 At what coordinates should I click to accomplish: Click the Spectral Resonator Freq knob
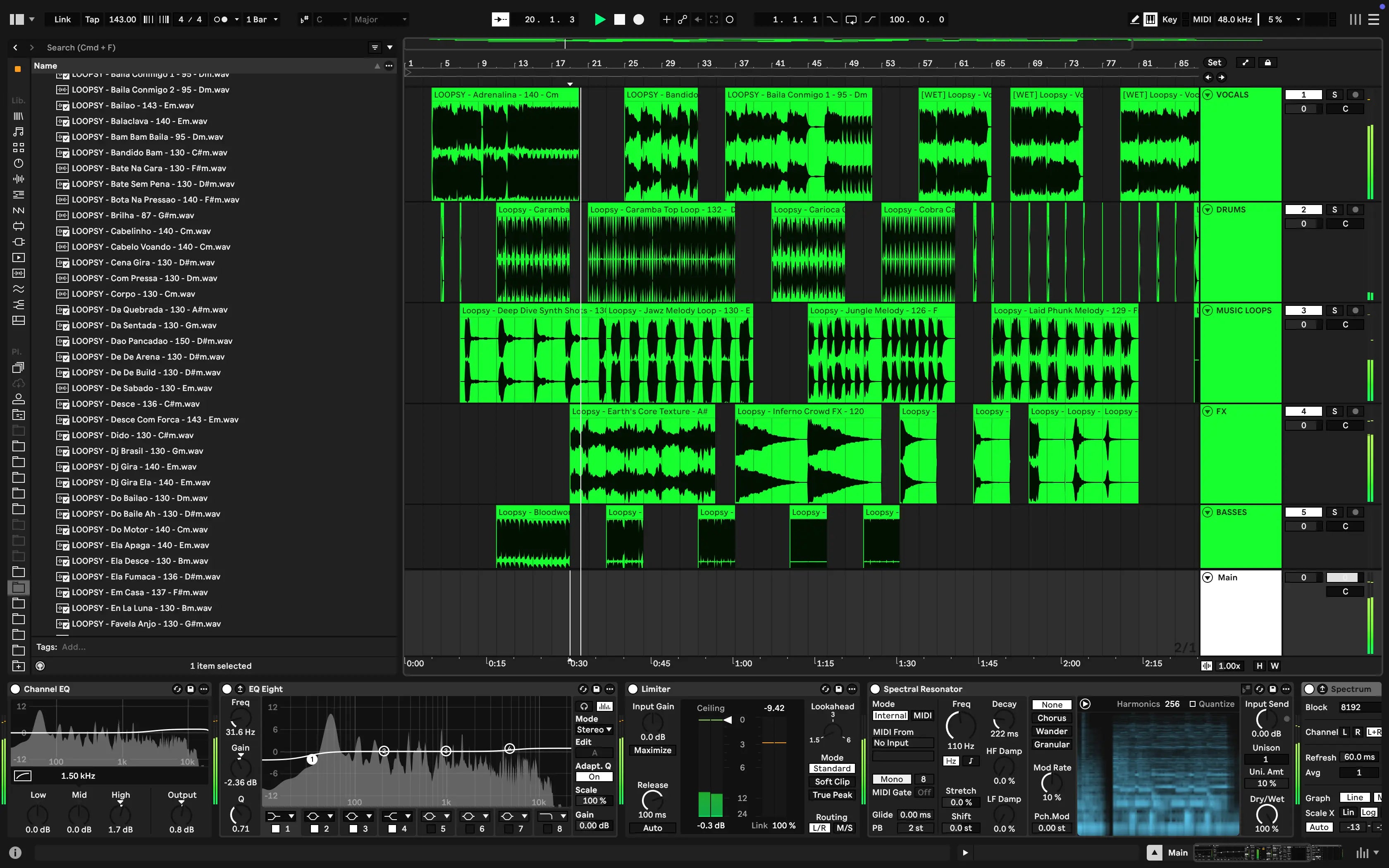(960, 725)
